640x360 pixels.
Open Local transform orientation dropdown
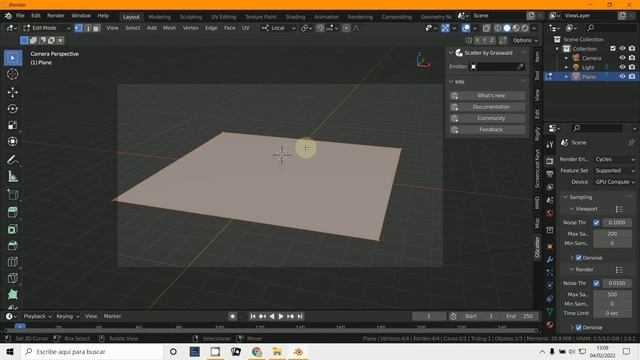(279, 28)
